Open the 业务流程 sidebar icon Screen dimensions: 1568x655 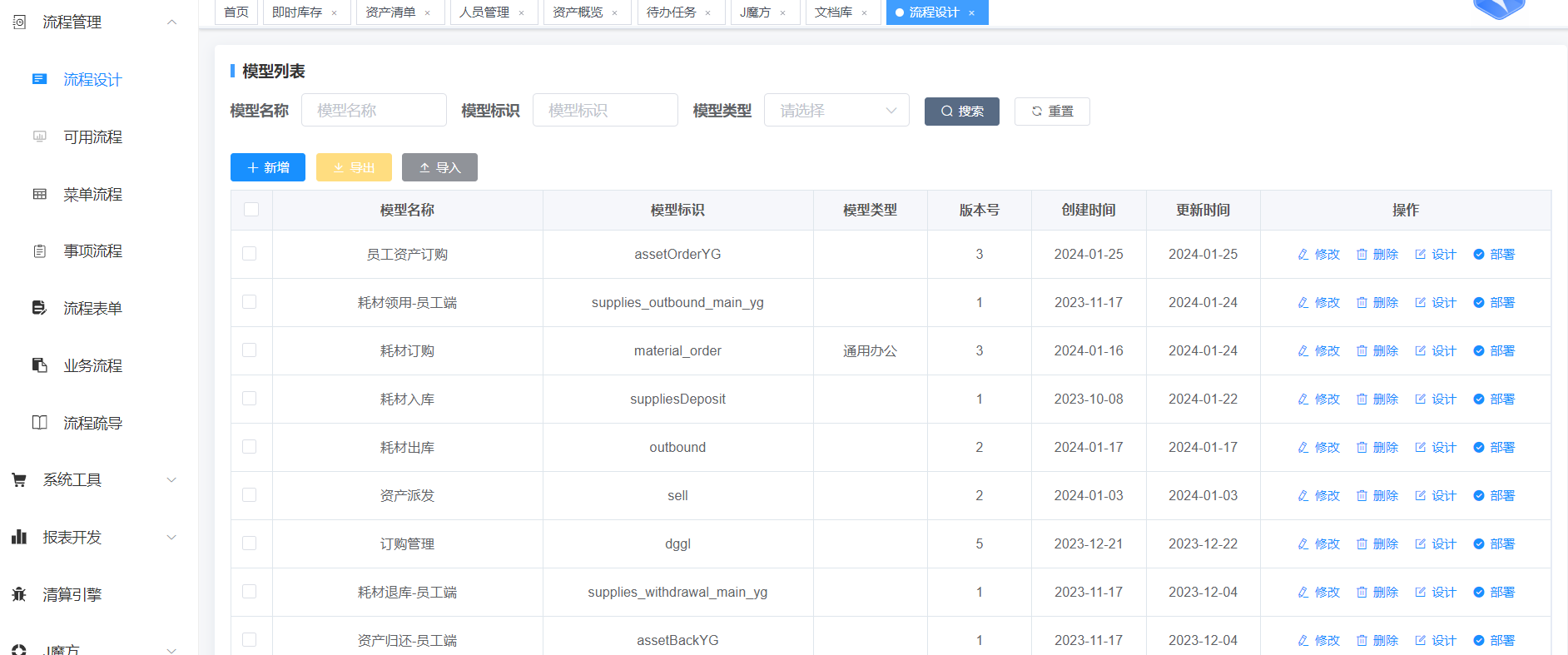39,365
